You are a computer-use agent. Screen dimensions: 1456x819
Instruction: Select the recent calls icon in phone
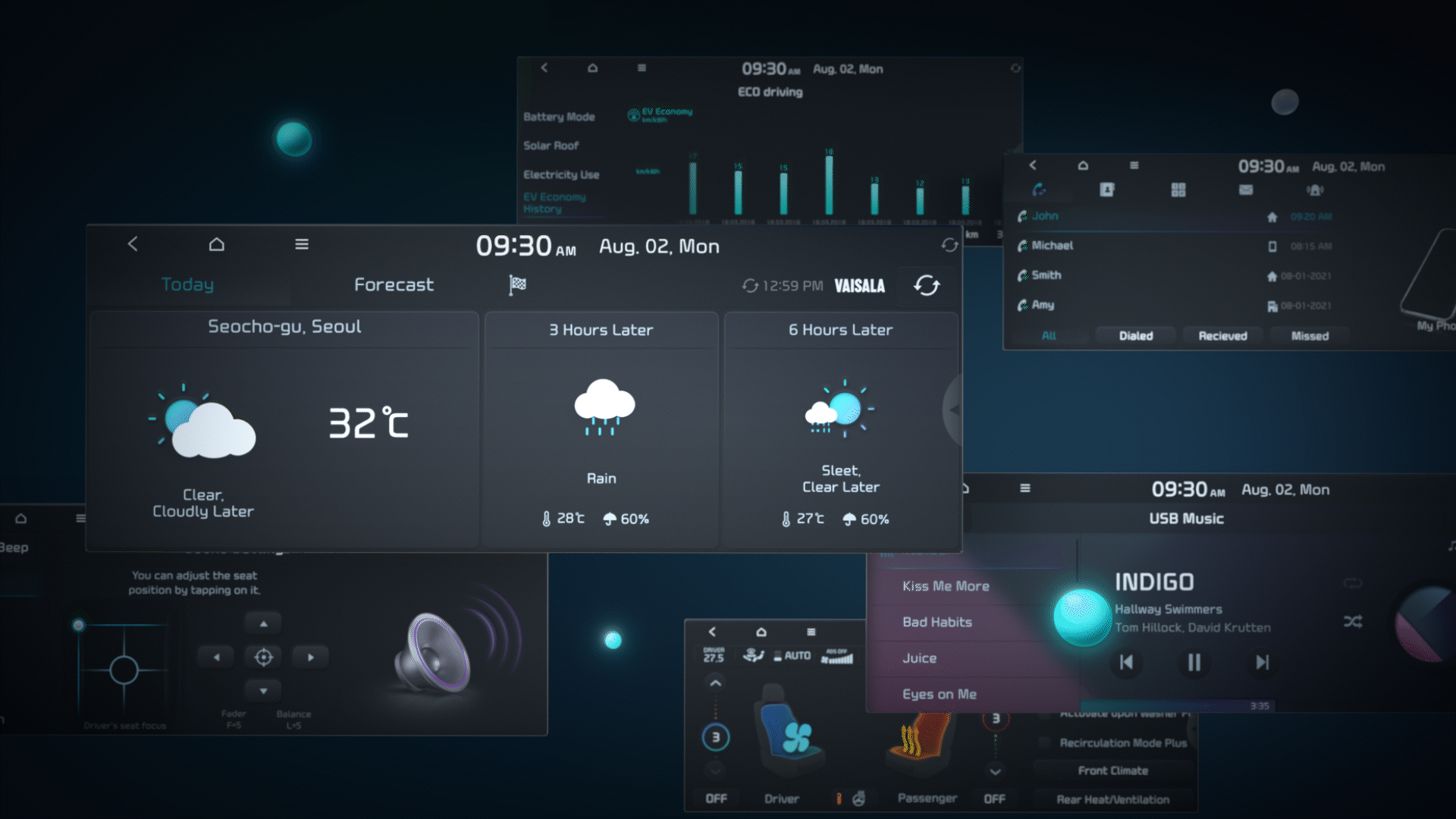coord(1039,190)
